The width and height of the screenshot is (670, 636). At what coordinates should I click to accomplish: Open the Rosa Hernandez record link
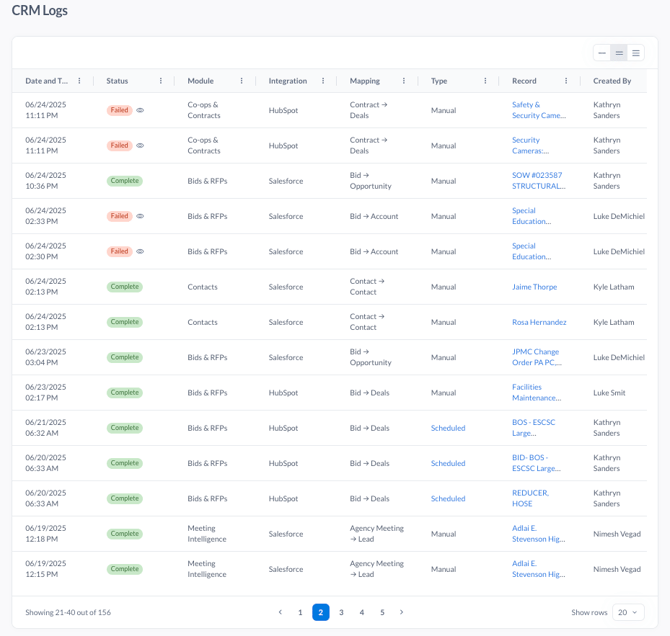[x=539, y=322]
